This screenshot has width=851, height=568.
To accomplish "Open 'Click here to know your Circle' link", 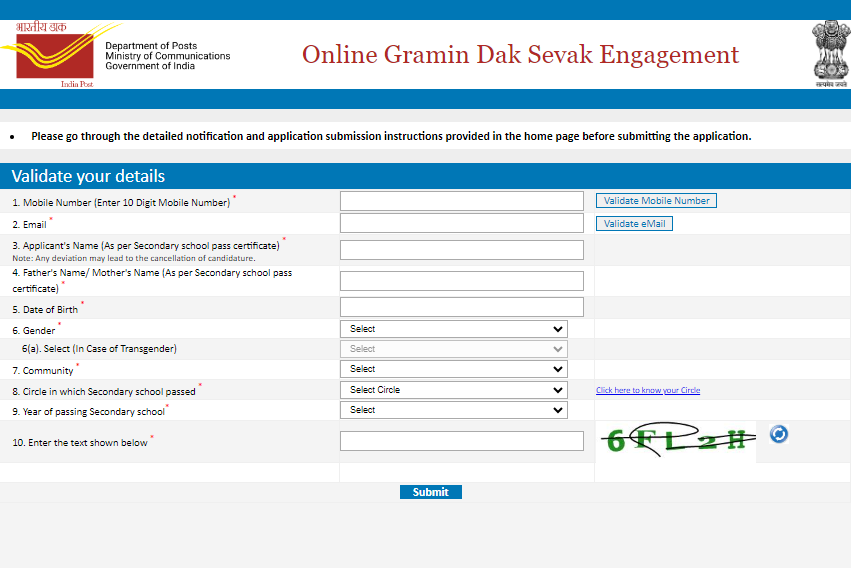I will tap(648, 390).
